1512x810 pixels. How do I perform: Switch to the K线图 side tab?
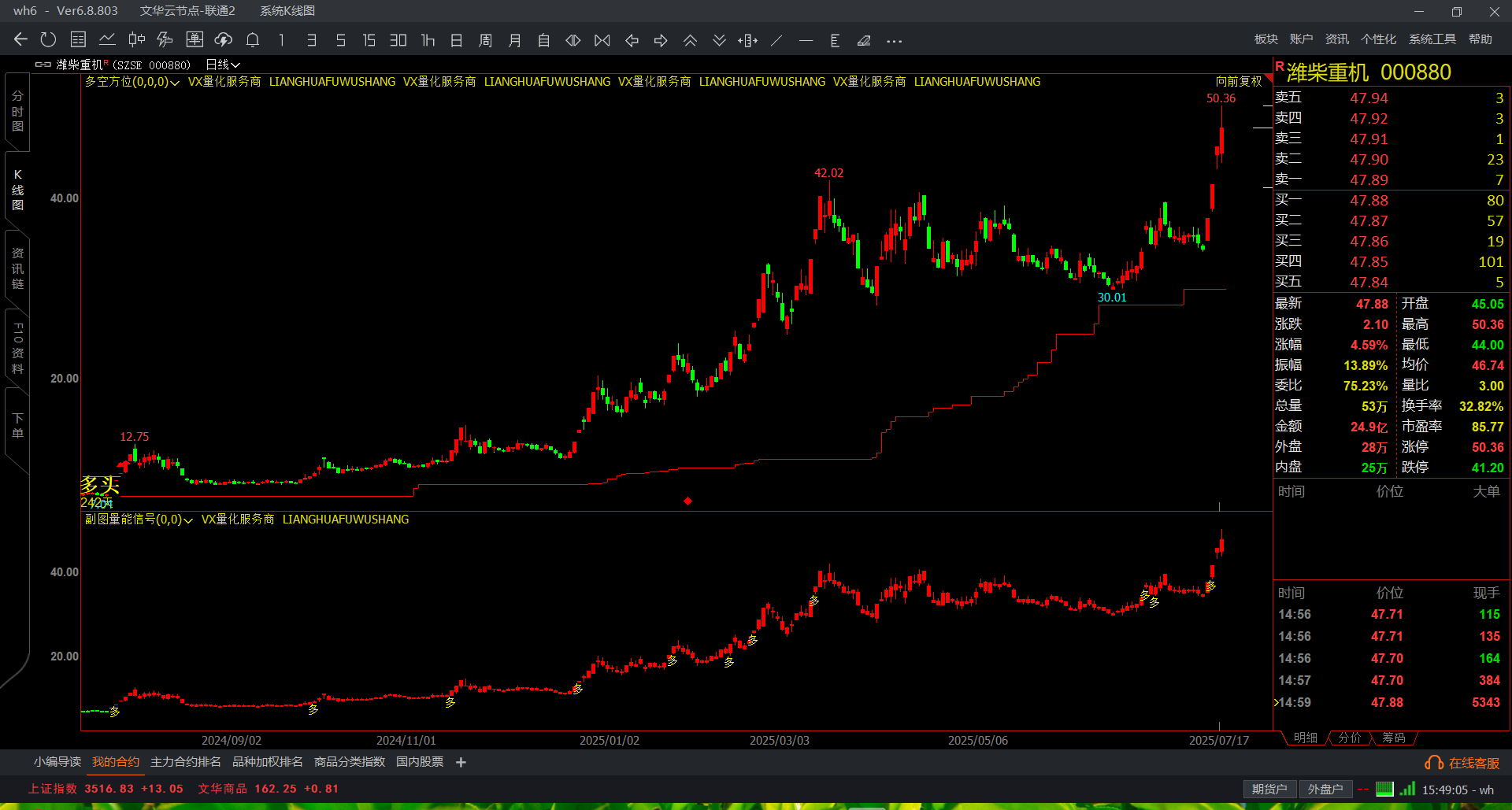click(17, 190)
